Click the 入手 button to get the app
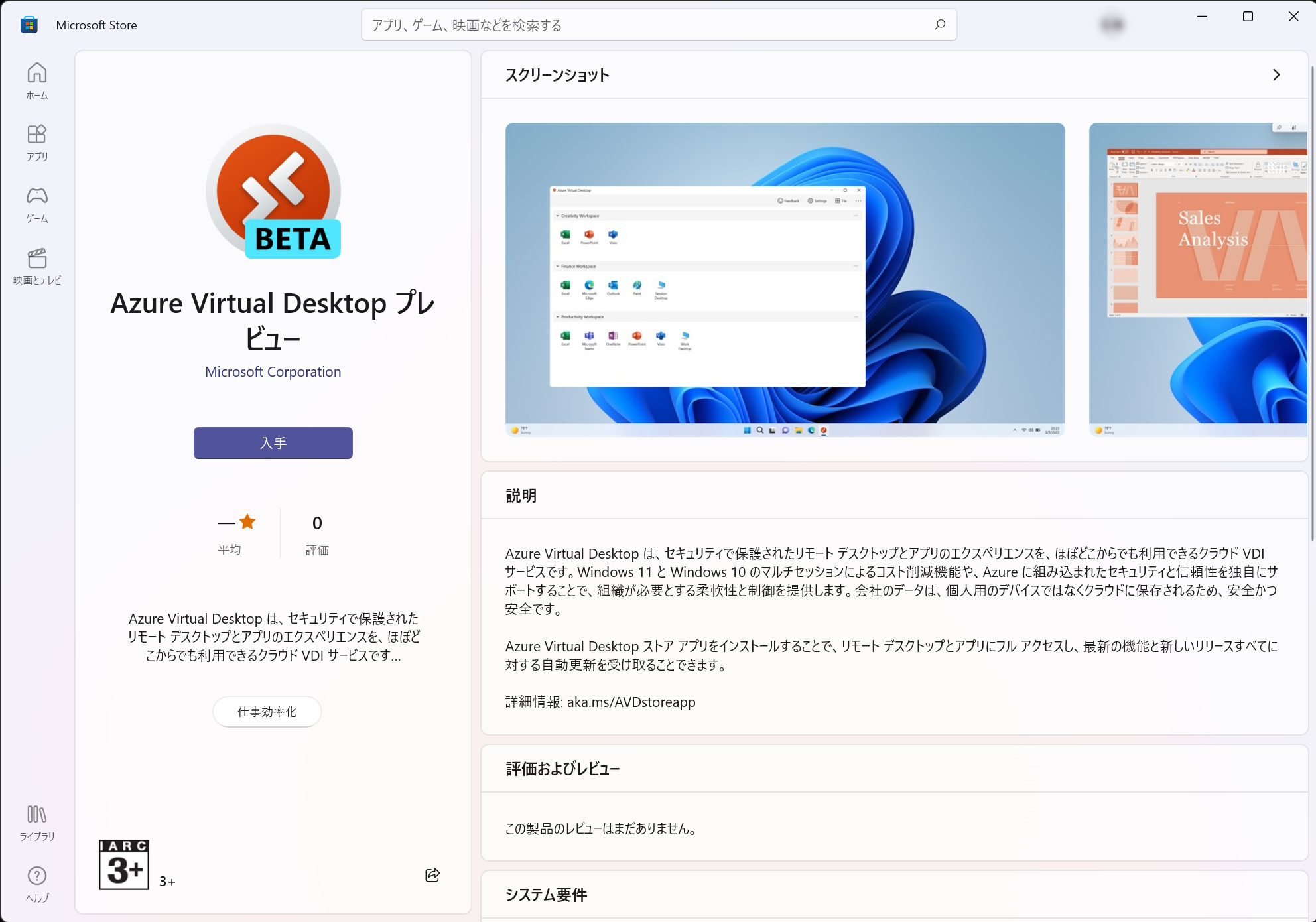 pos(273,442)
